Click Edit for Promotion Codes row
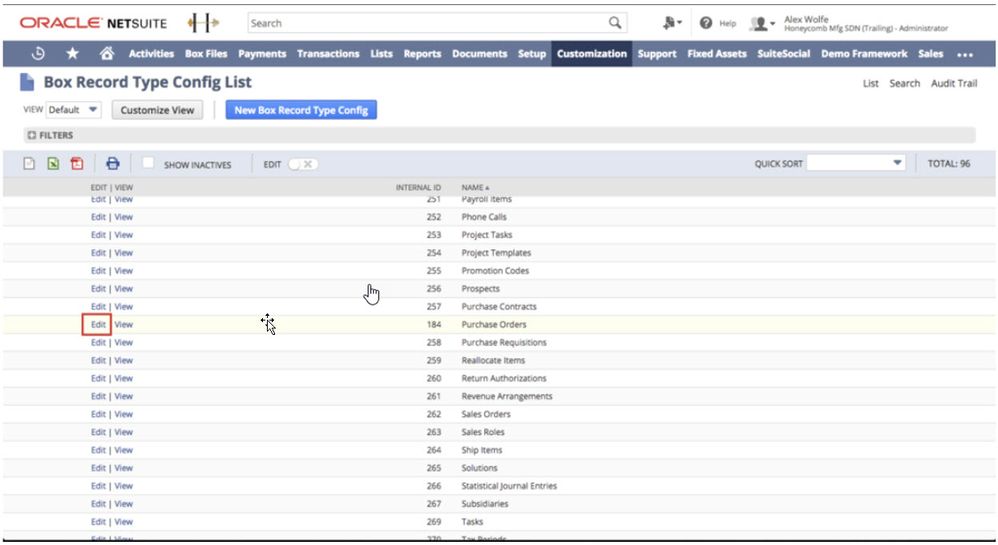 point(98,271)
